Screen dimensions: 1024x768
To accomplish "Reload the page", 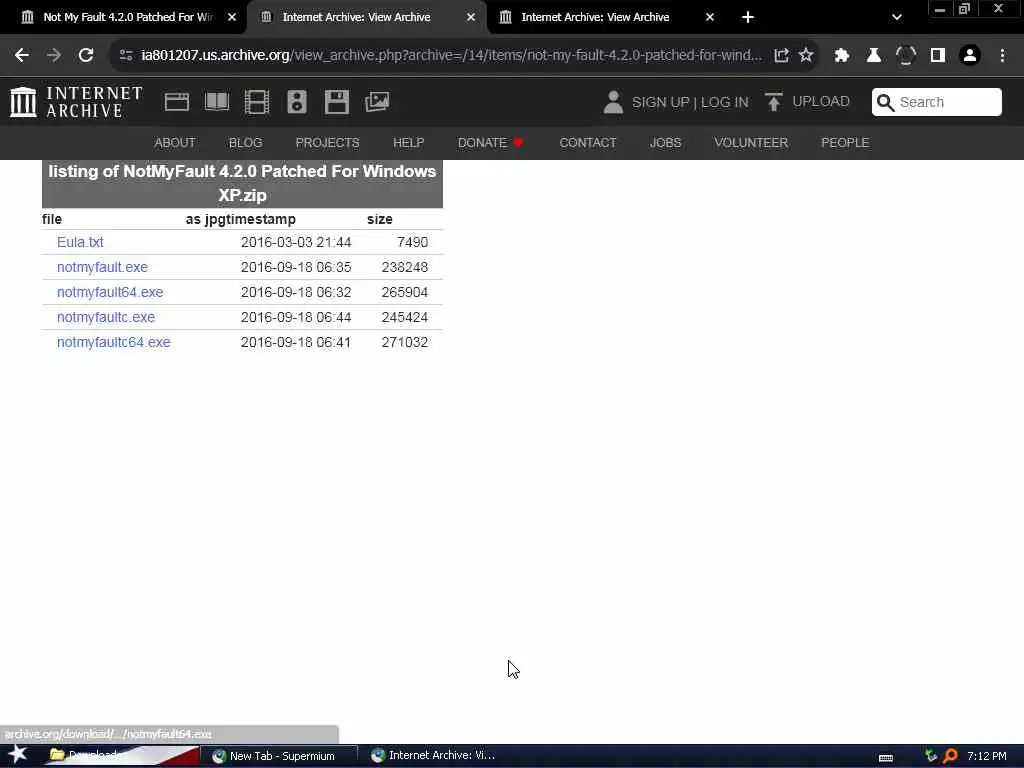I will click(x=86, y=56).
